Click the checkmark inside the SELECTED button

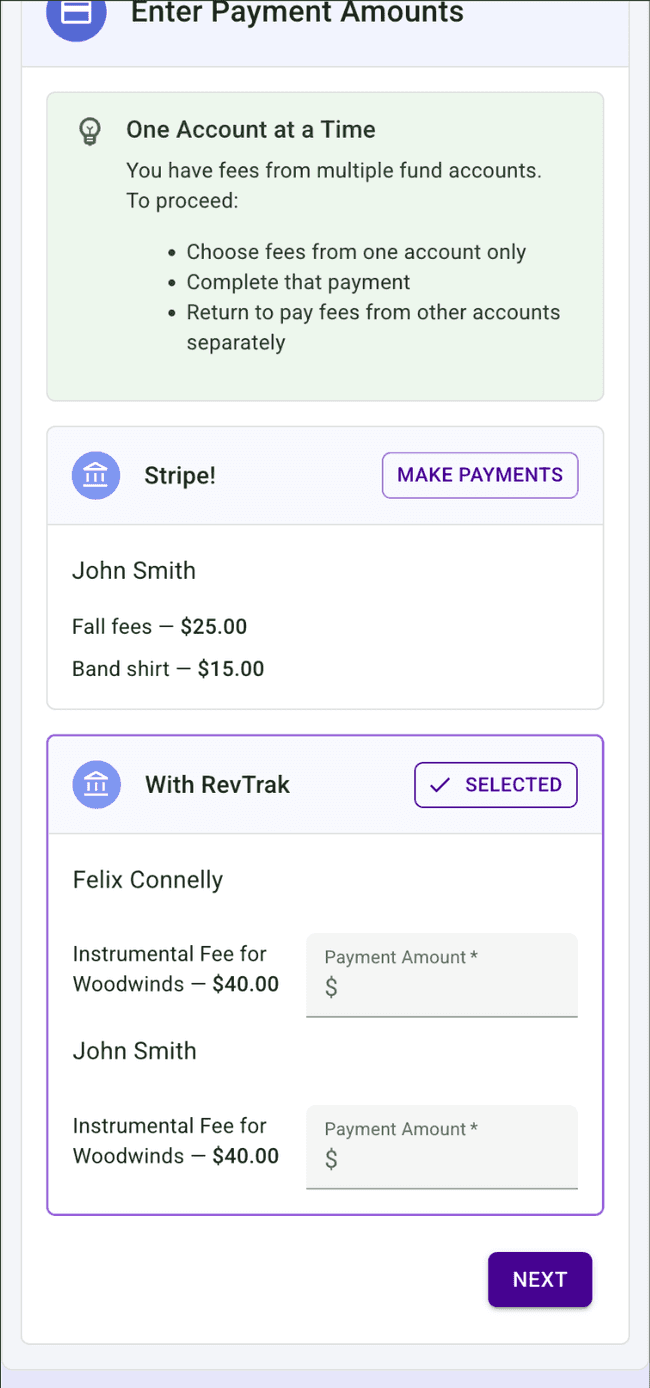point(438,785)
